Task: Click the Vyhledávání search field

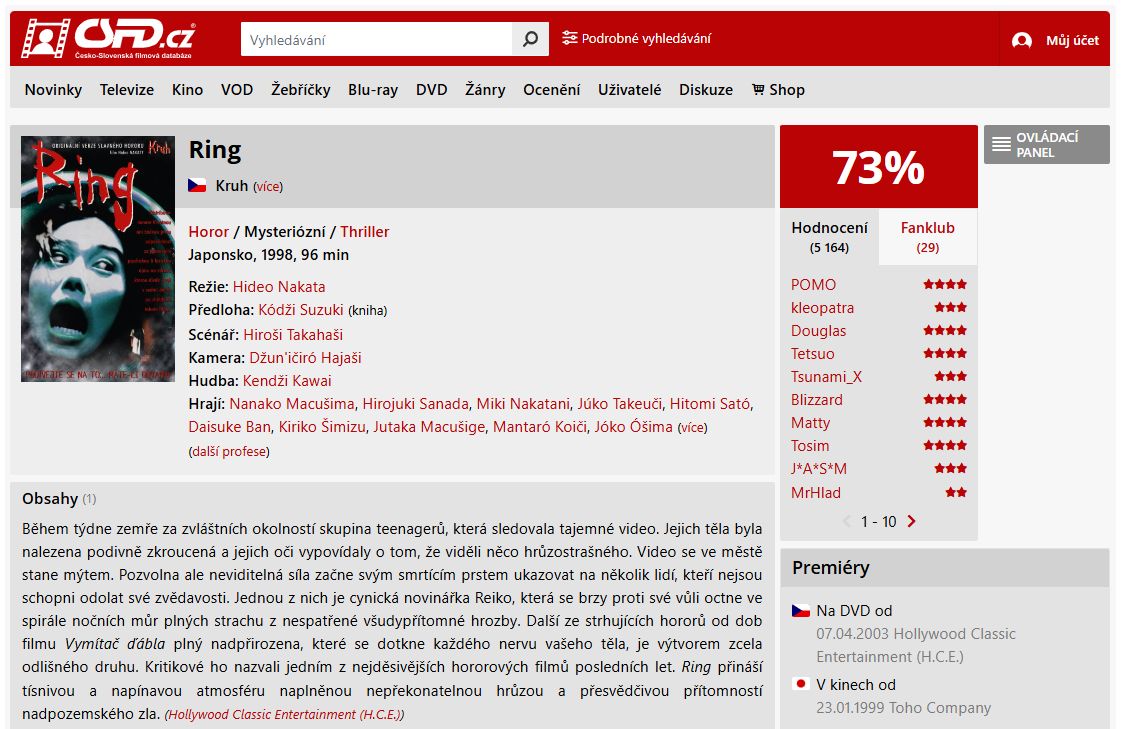Action: (x=377, y=39)
